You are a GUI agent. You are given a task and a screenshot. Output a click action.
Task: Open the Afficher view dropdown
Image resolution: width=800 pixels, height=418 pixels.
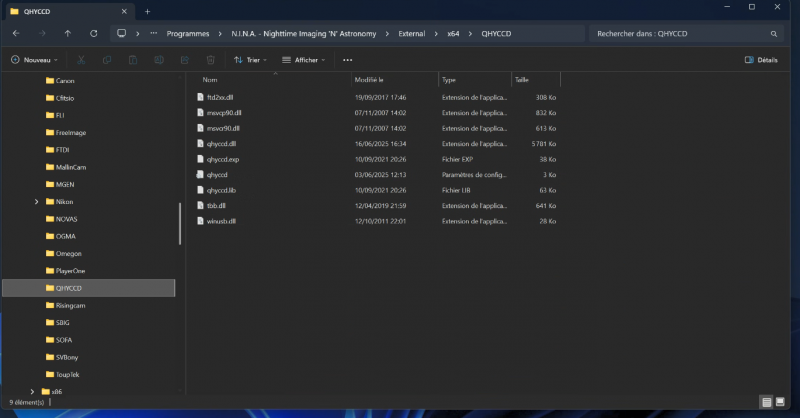304,60
